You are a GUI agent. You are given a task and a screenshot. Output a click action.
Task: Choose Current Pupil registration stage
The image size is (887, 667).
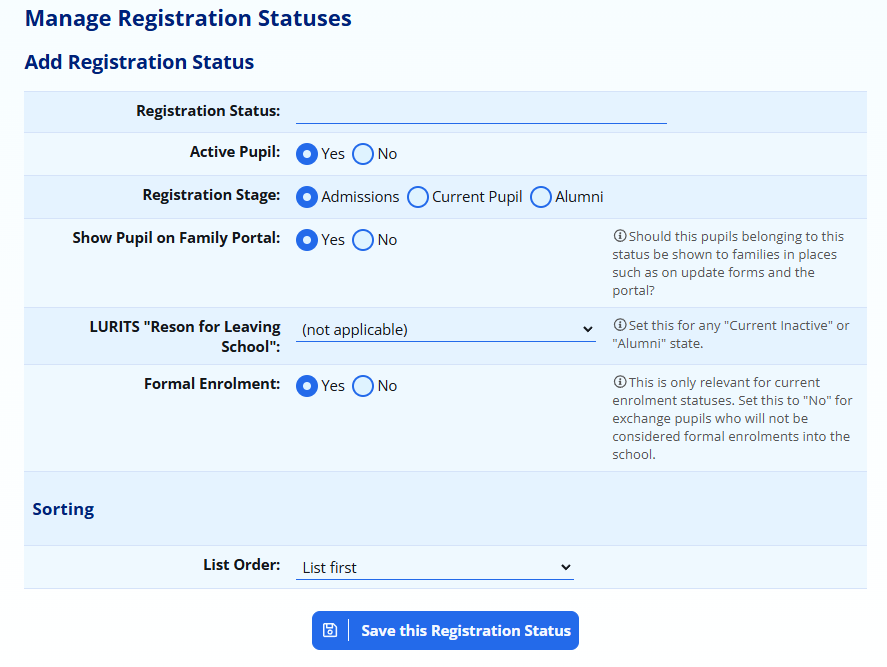[417, 197]
